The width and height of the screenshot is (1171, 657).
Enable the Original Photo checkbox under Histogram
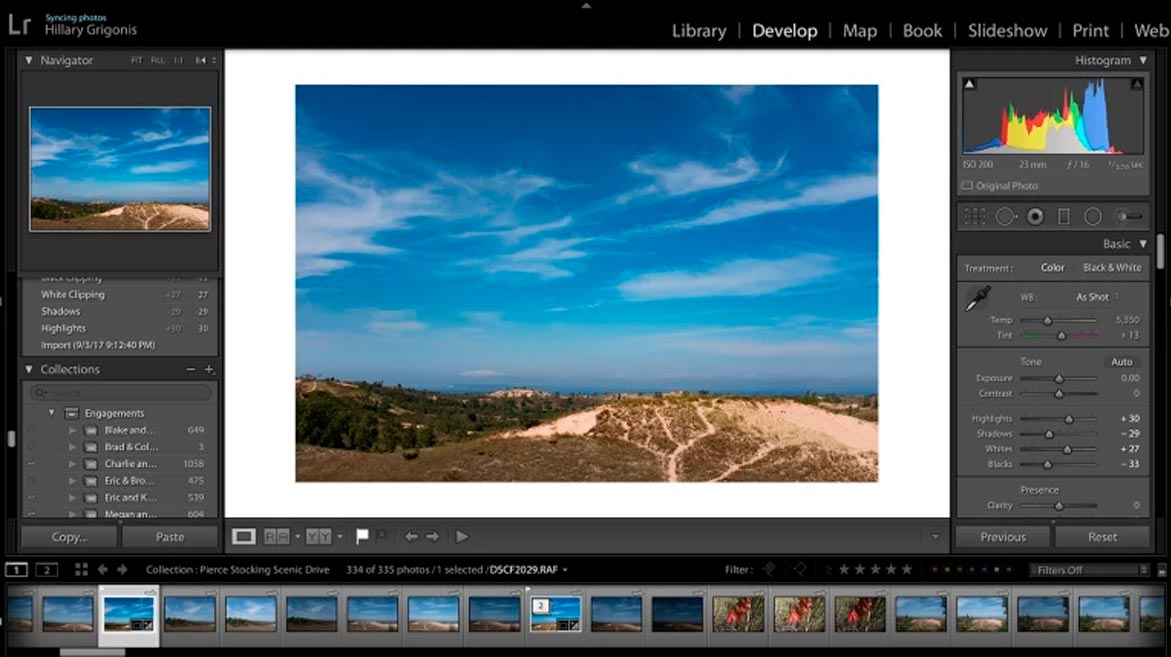966,185
